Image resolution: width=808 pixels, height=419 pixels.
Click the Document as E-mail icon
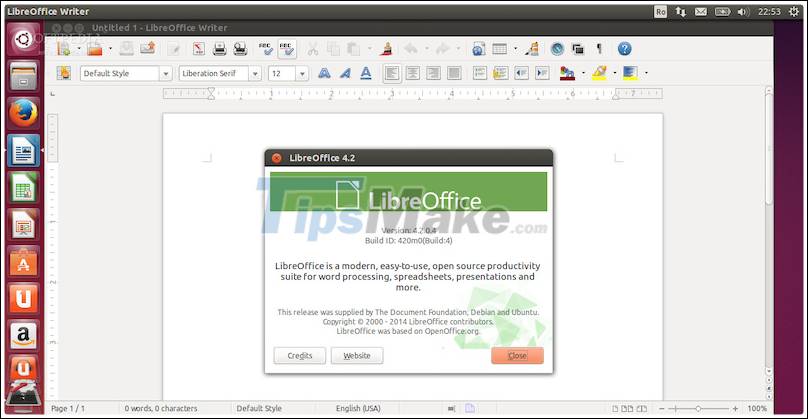pyautogui.click(x=147, y=48)
